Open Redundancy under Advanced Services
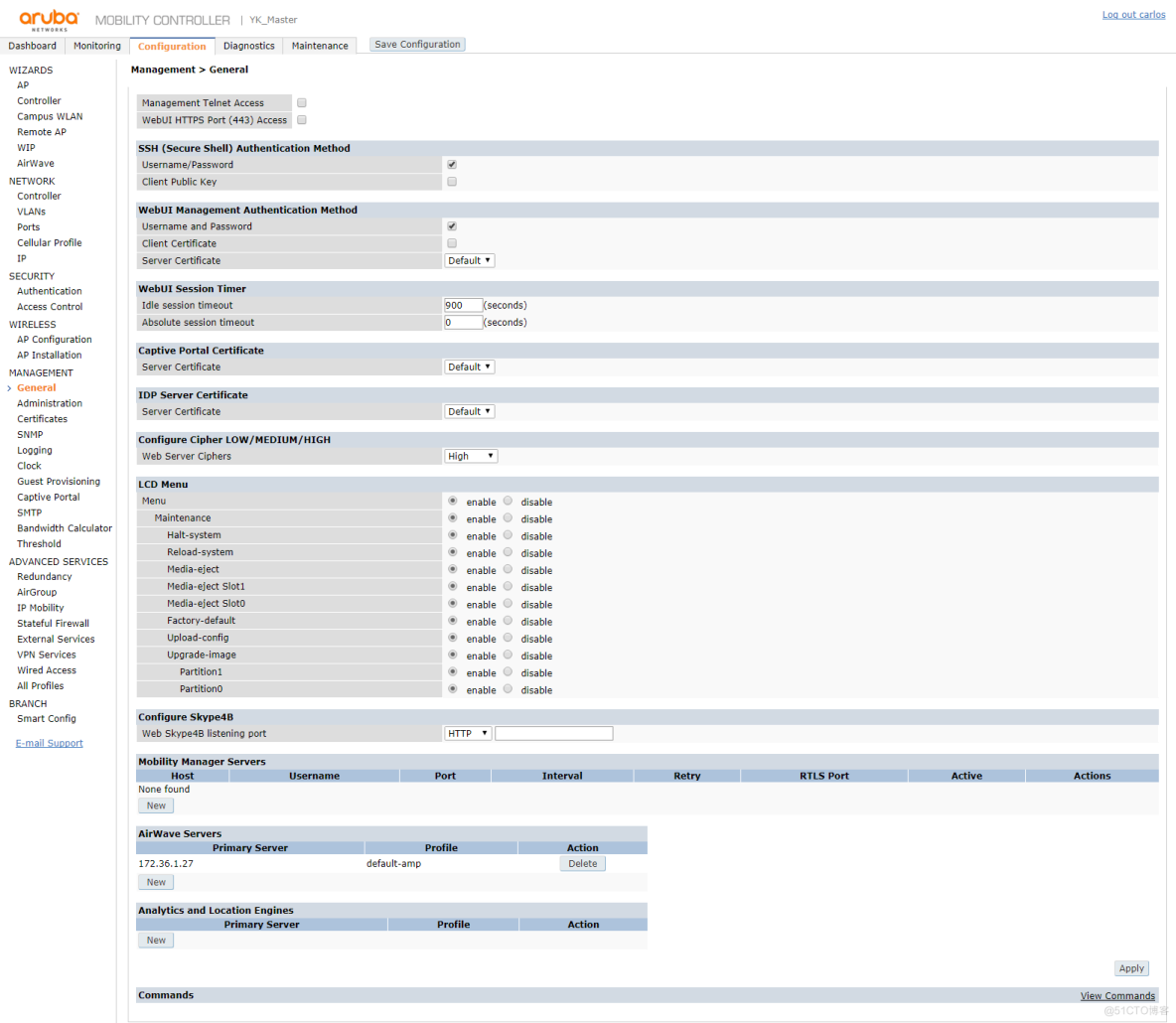Viewport: 1176px width, 1023px height. pyautogui.click(x=45, y=577)
